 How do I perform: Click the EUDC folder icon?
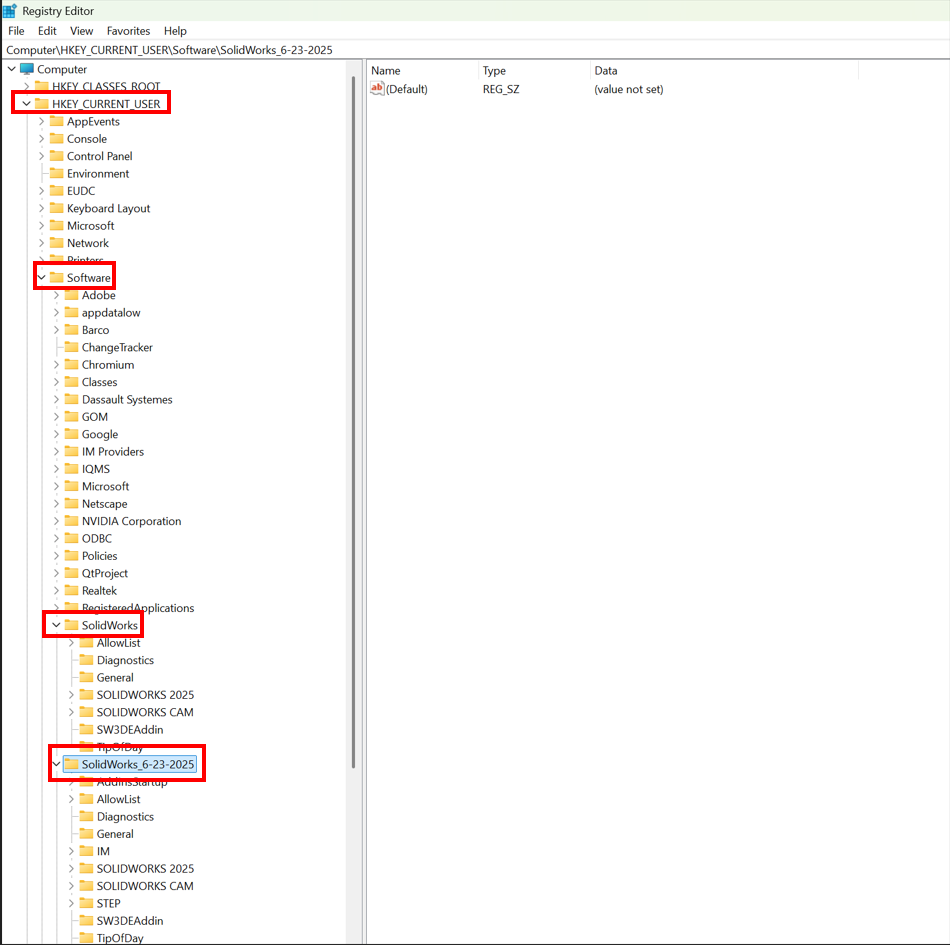pos(56,191)
